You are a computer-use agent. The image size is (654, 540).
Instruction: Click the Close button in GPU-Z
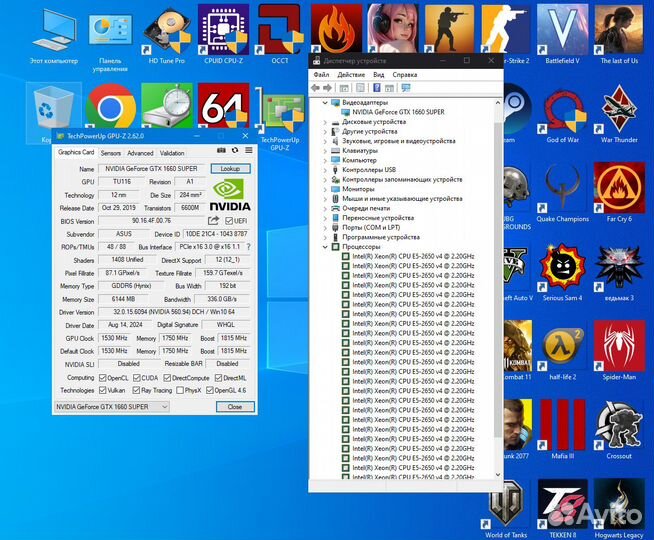tap(234, 407)
